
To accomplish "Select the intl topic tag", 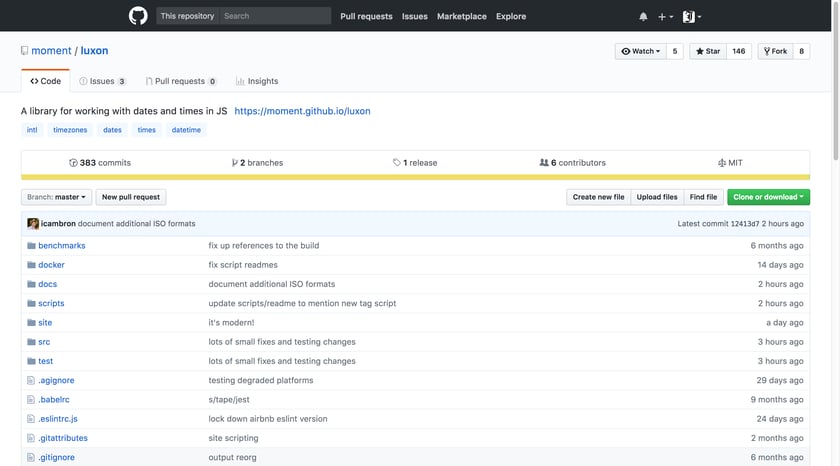I will pyautogui.click(x=32, y=130).
